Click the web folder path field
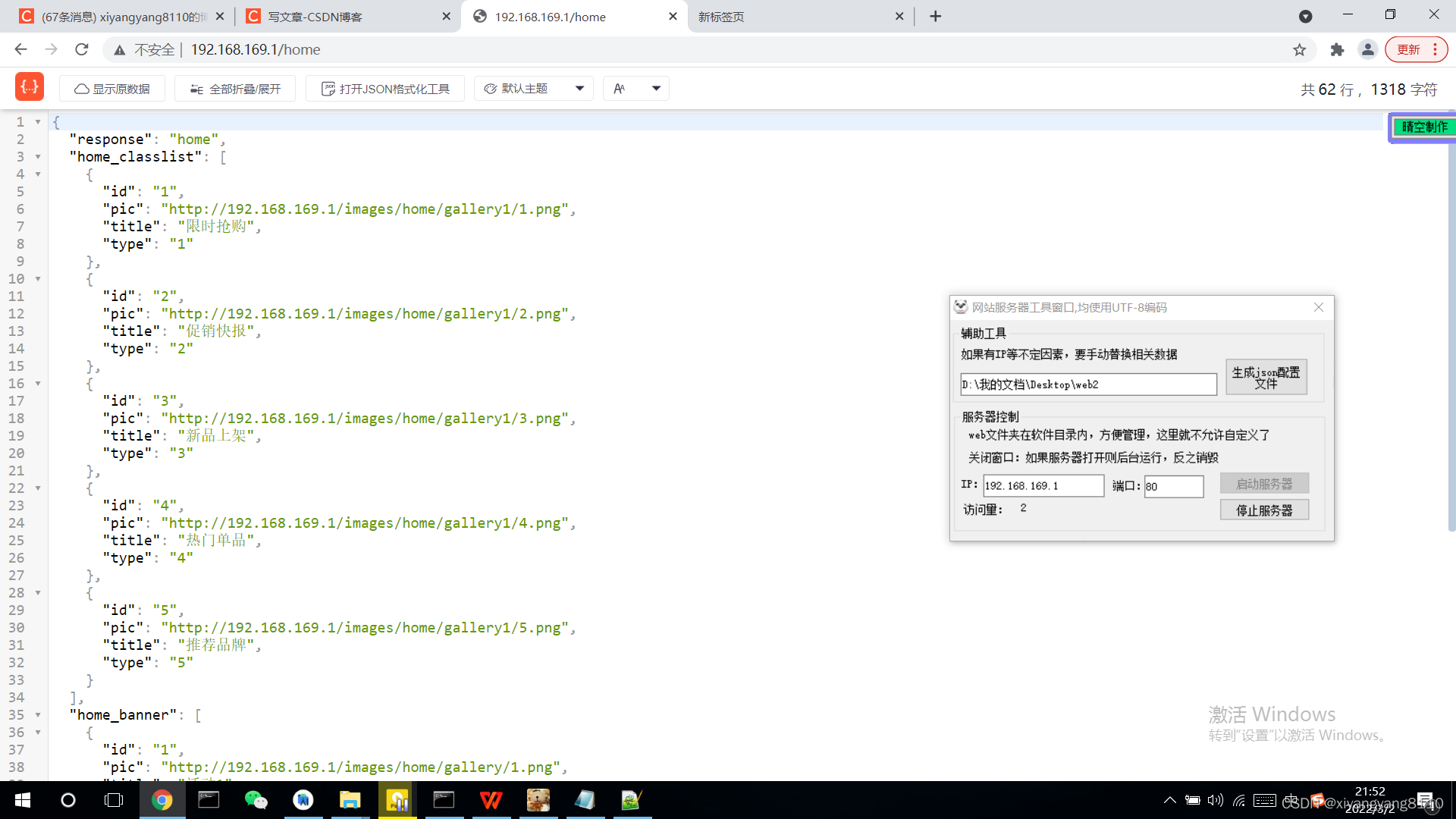This screenshot has width=1456, height=819. 1088,384
